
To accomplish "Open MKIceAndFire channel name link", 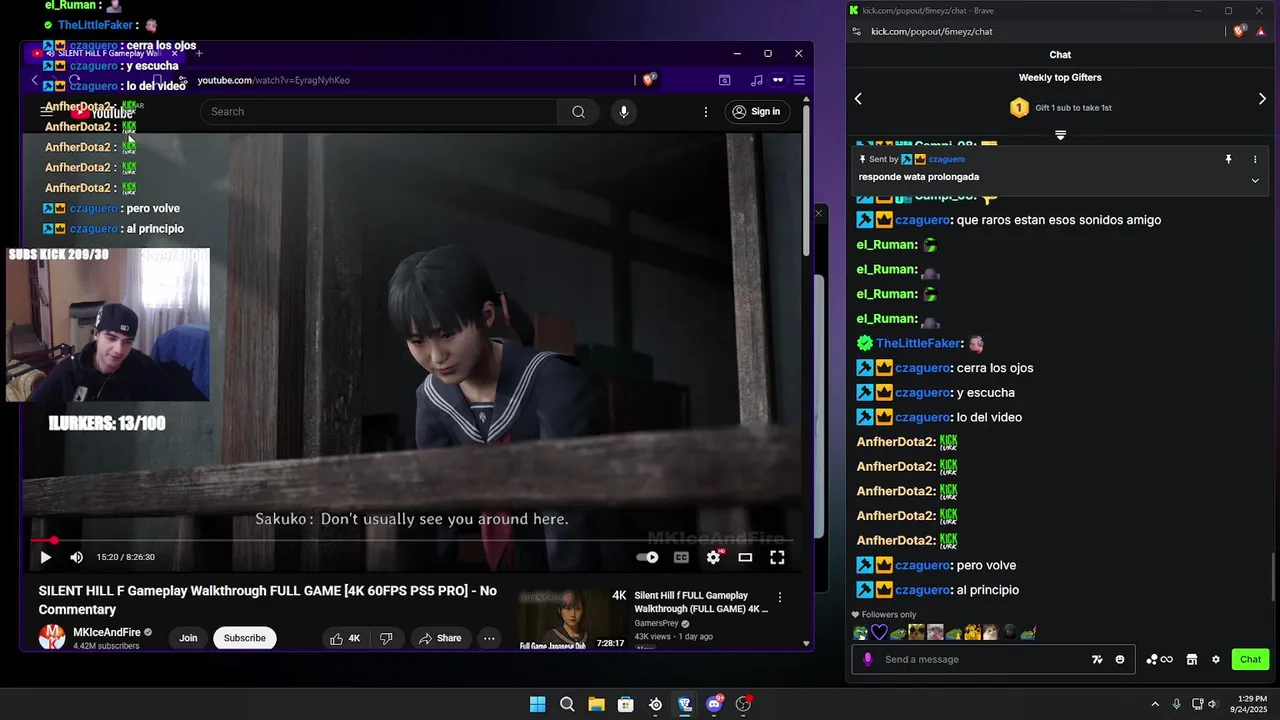I will [107, 632].
